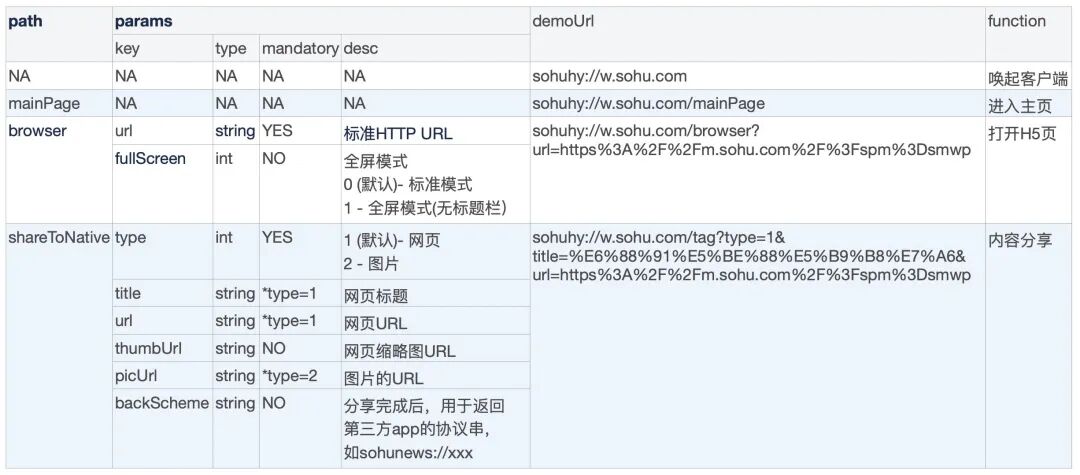
Task: Click the browser demo URL starting 'sohuhy://w.sohu.com/browser?'
Action: [x=751, y=140]
